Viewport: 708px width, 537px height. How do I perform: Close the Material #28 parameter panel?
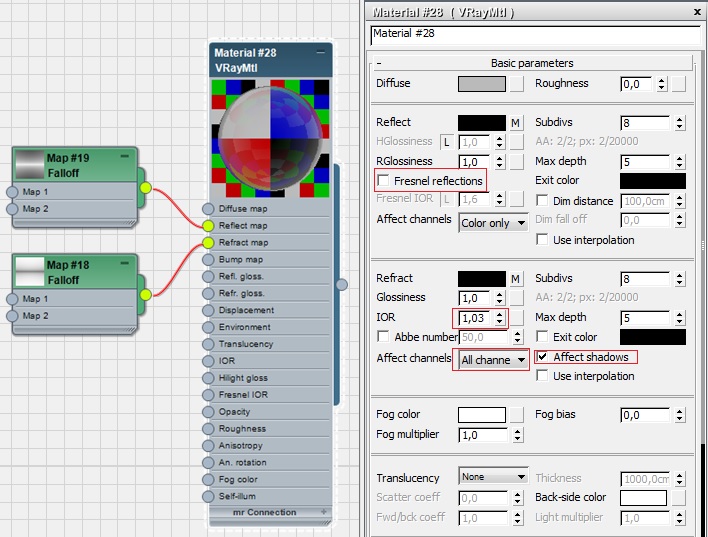pyautogui.click(x=698, y=12)
